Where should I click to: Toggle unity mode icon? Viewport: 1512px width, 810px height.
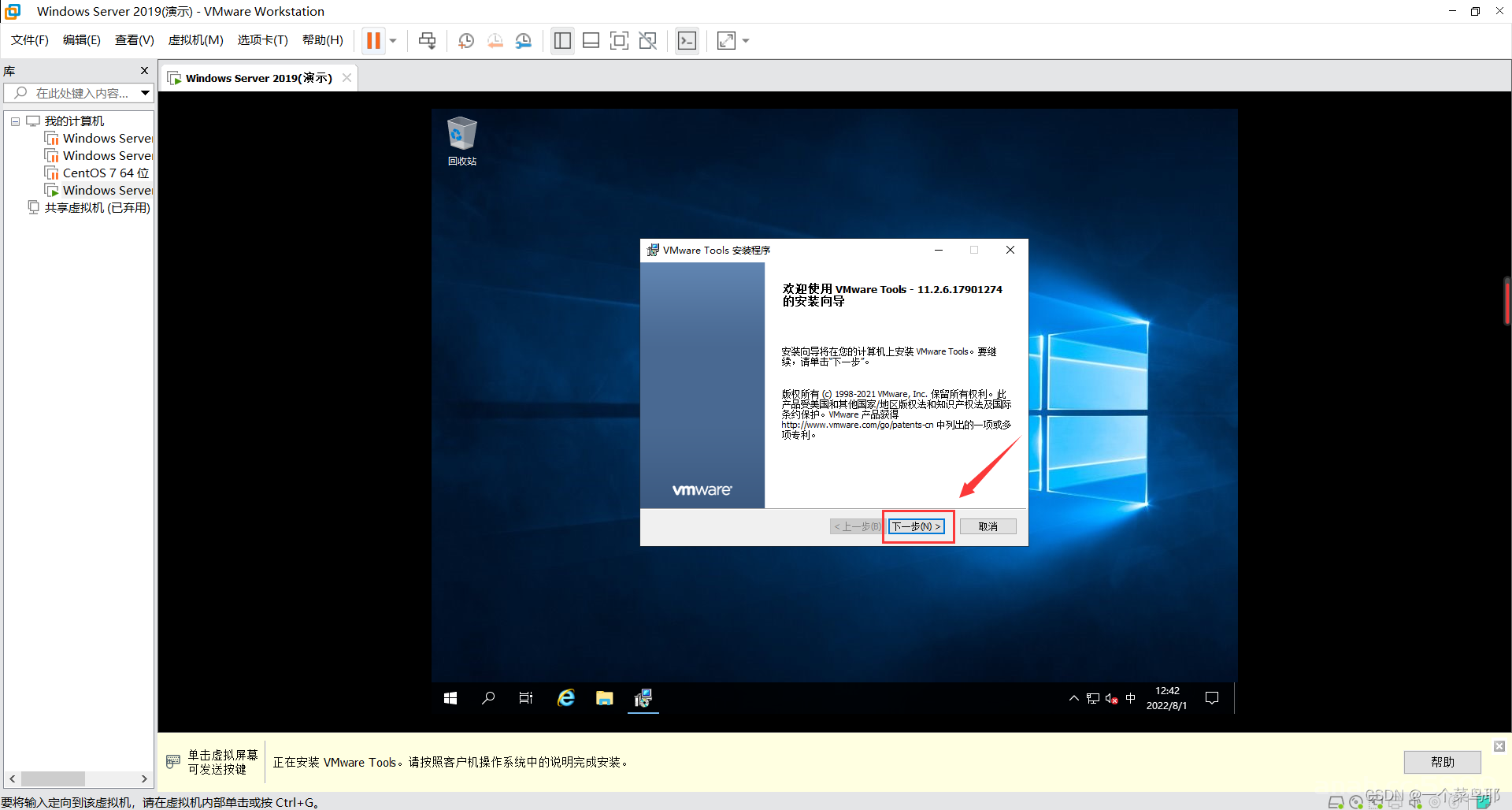648,40
